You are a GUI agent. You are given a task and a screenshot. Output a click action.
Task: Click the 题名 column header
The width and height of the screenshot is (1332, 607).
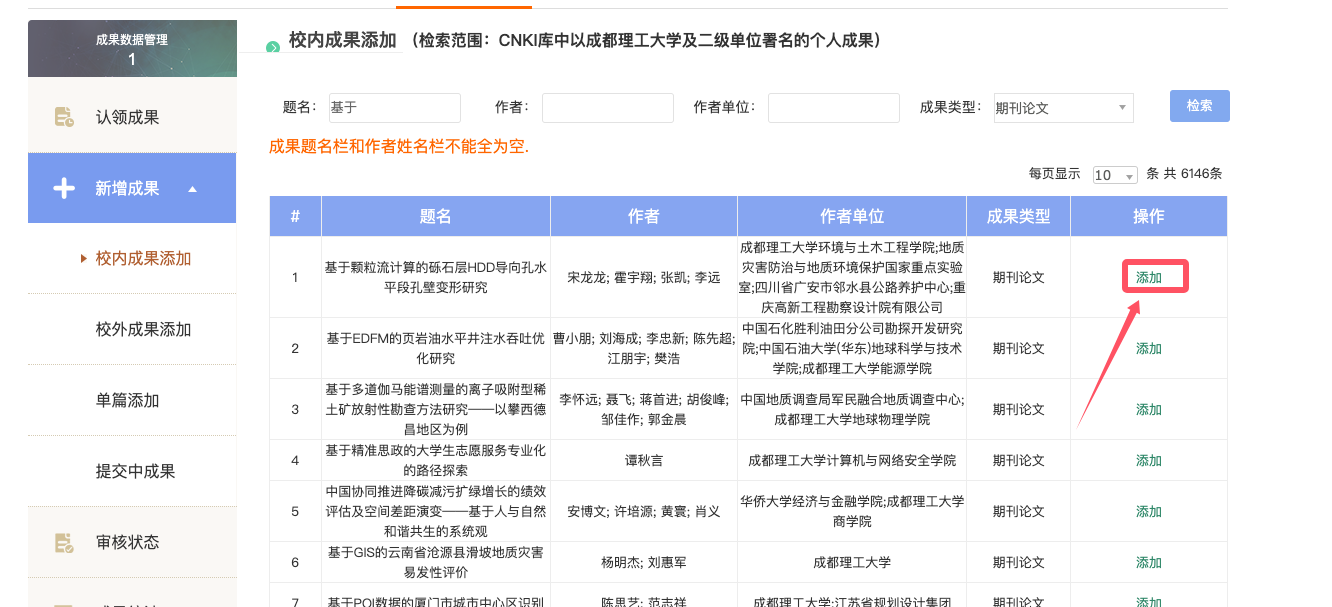pyautogui.click(x=436, y=217)
